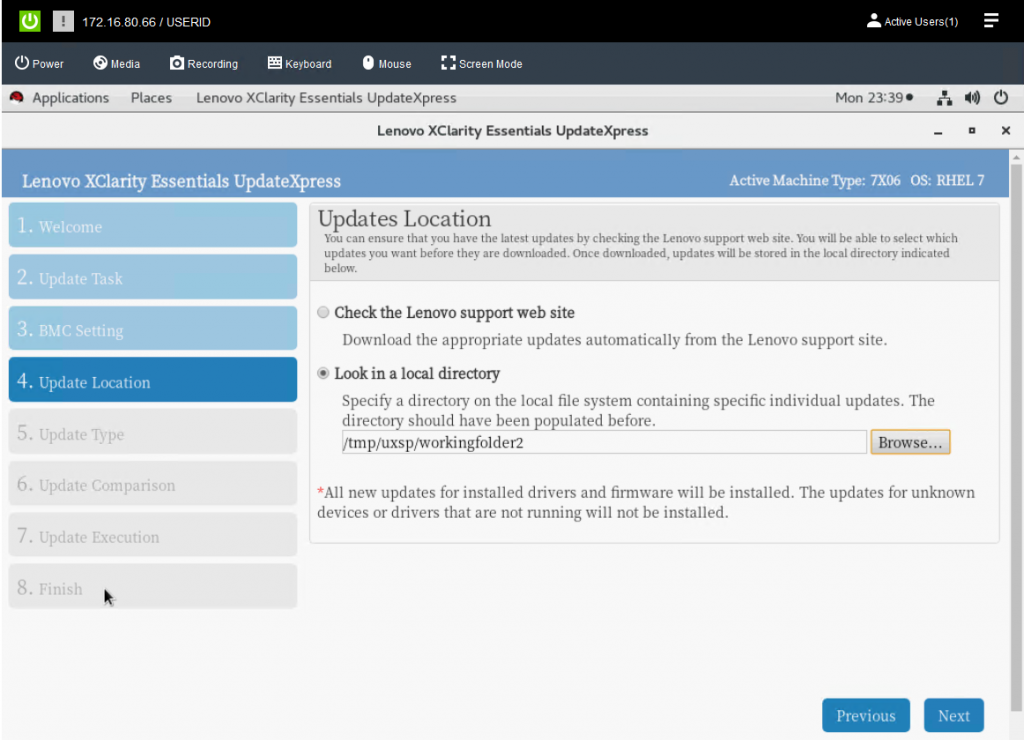
Task: Click the gray exclamation alert icon
Action: point(63,21)
